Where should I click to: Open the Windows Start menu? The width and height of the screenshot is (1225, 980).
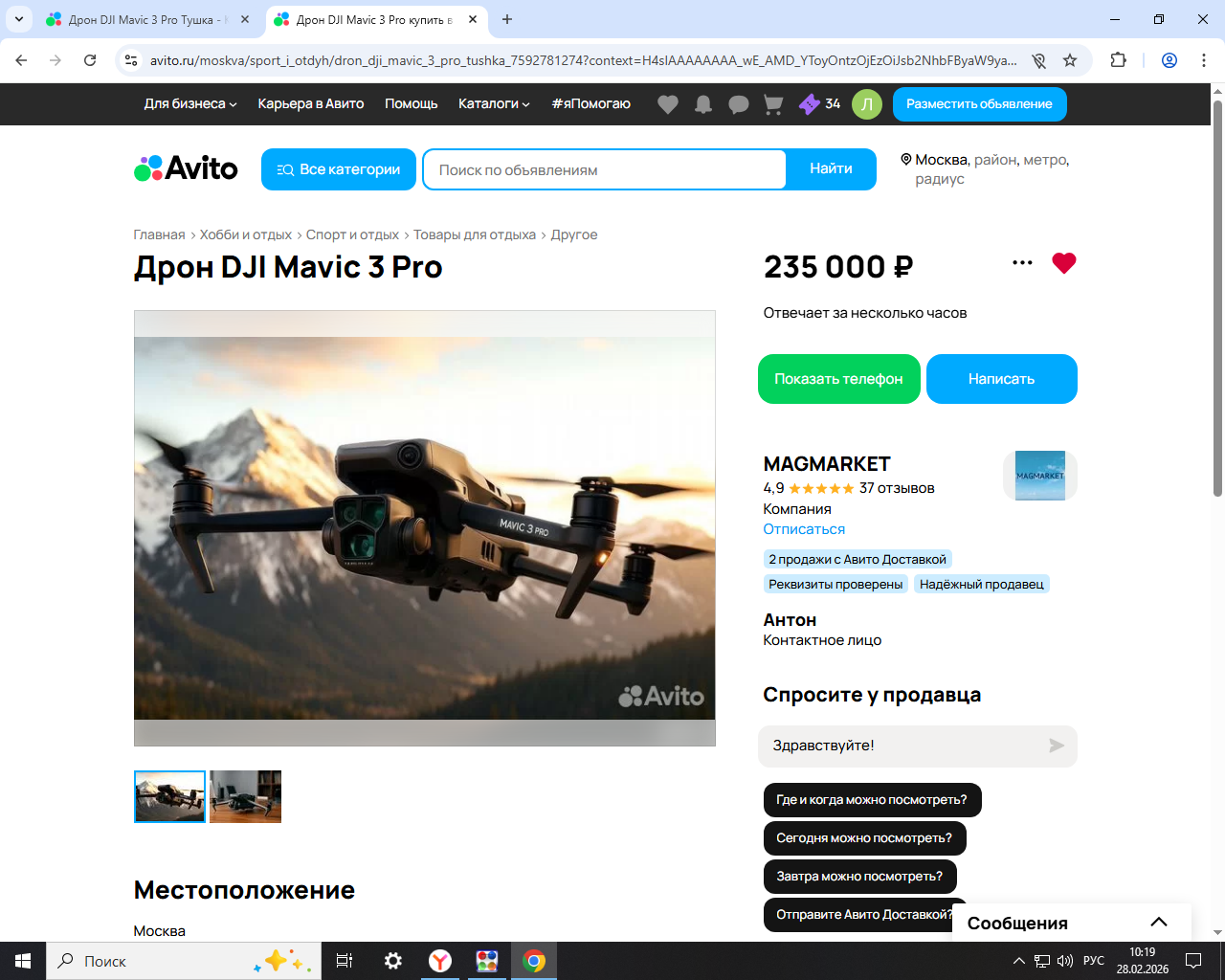point(23,961)
